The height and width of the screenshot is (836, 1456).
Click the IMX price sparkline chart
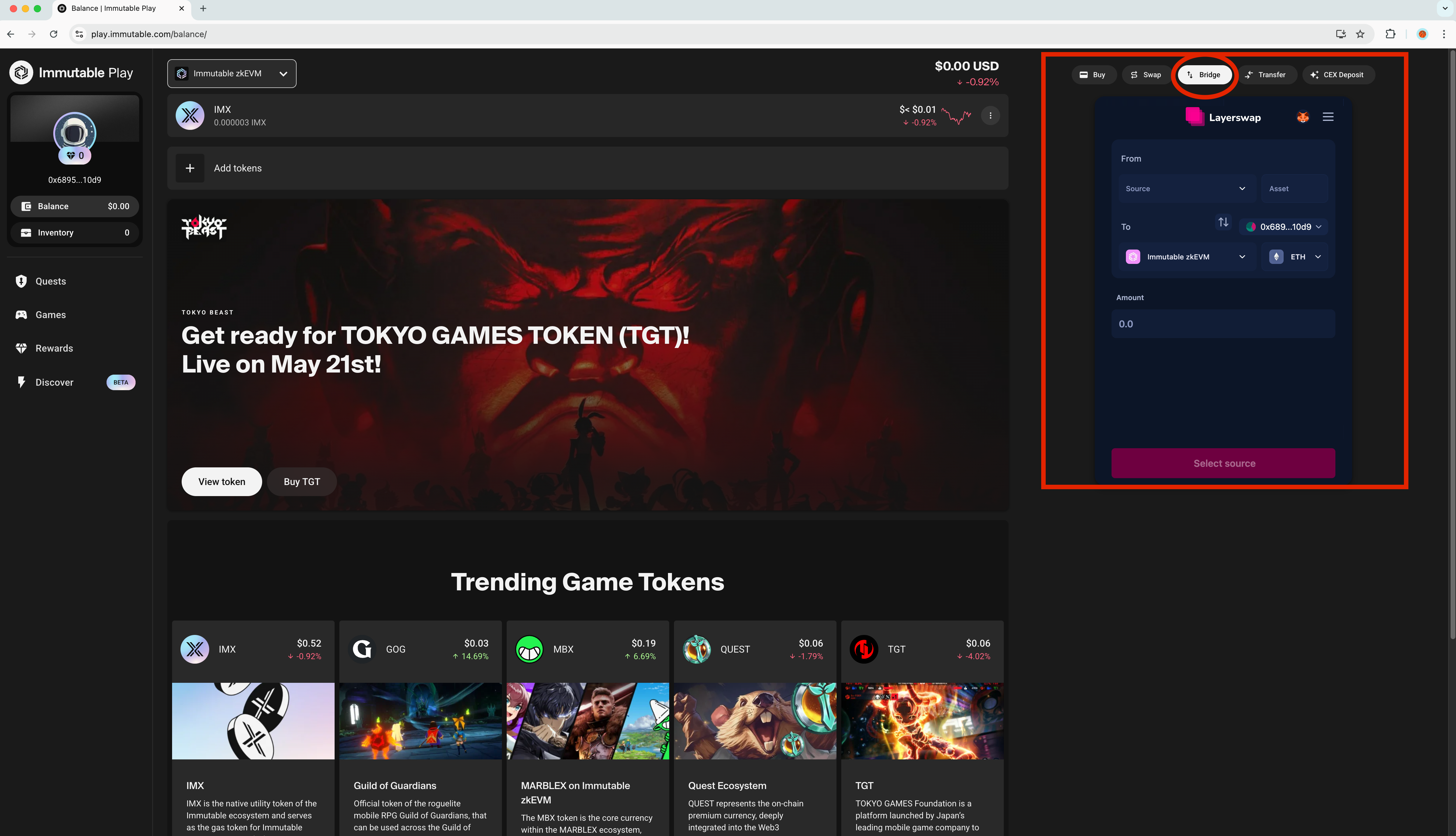[956, 116]
